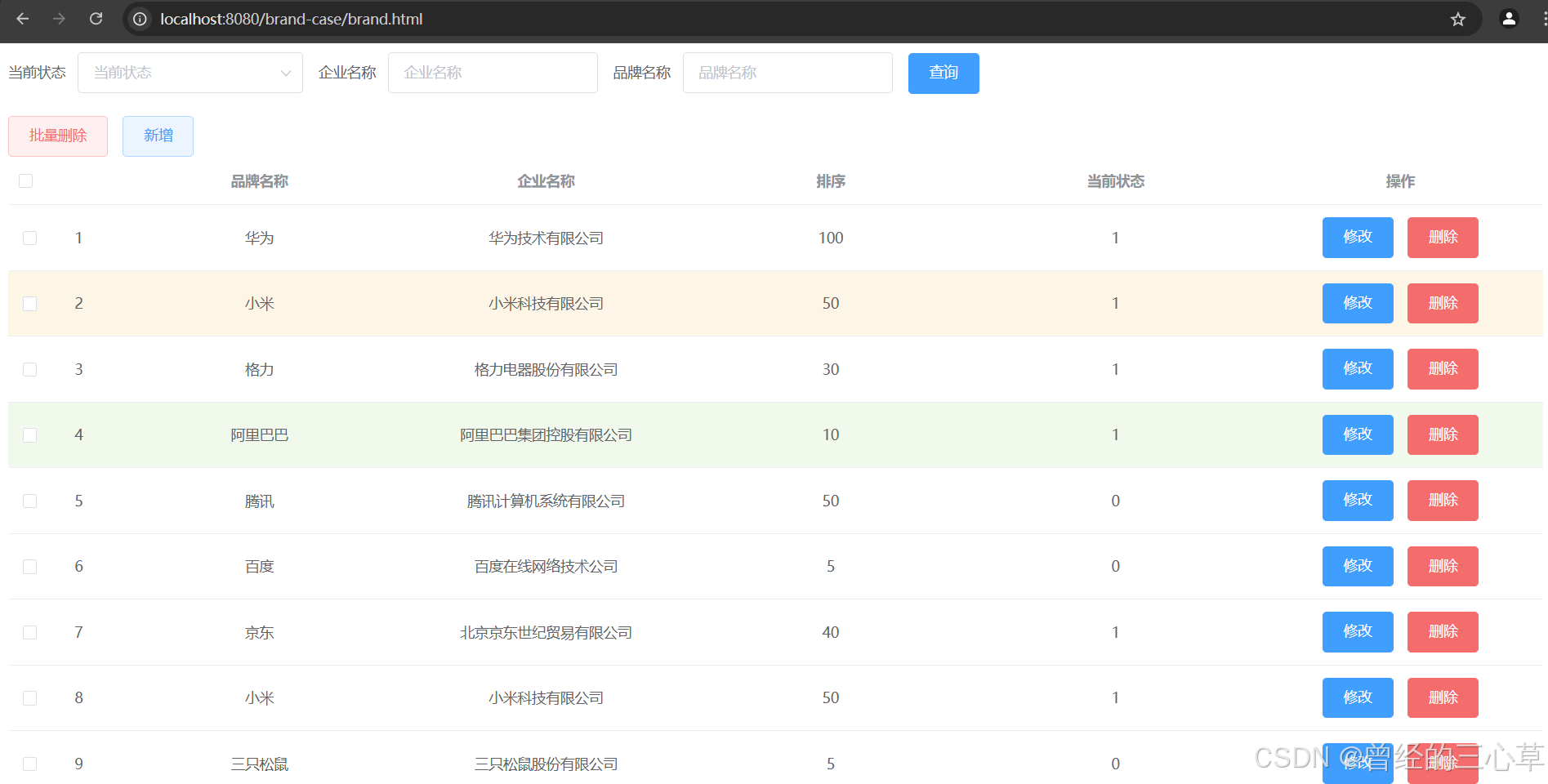Click 修改 for 格力
The height and width of the screenshot is (784, 1548).
coord(1358,369)
